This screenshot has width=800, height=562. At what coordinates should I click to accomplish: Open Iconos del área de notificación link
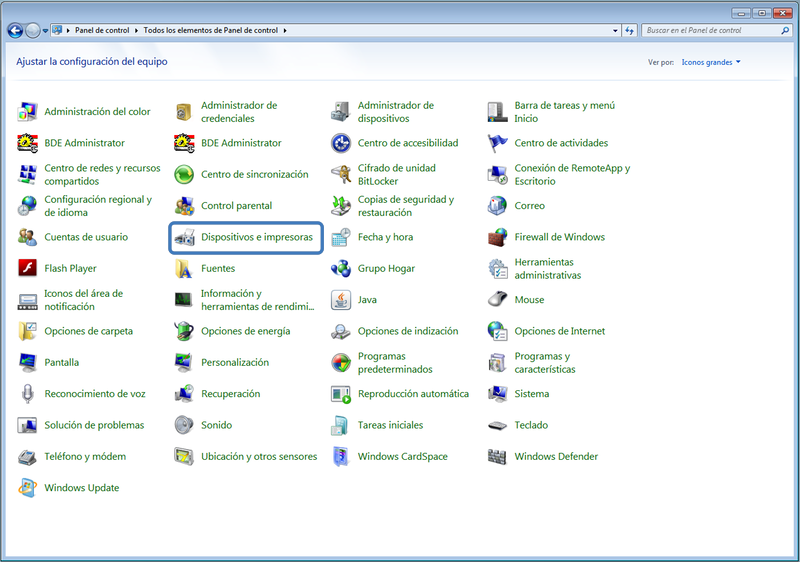(84, 300)
